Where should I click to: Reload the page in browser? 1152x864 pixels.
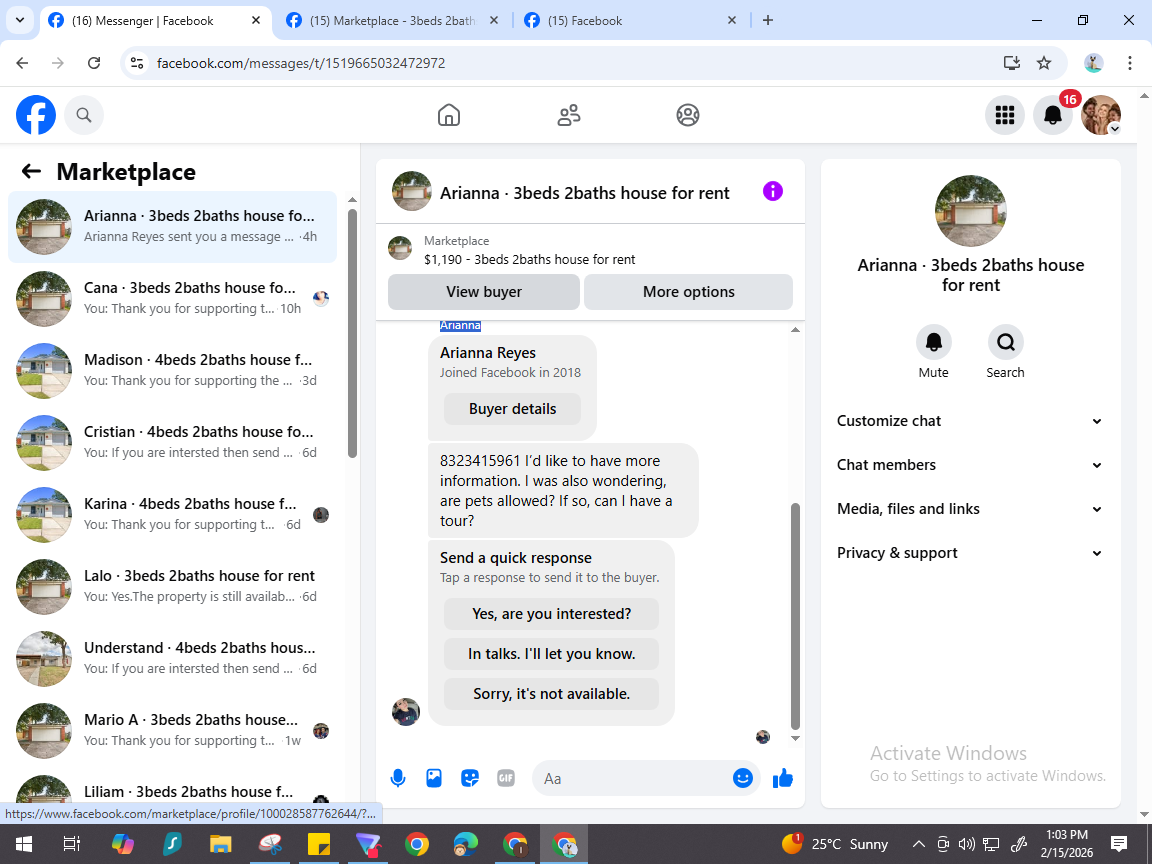(94, 63)
